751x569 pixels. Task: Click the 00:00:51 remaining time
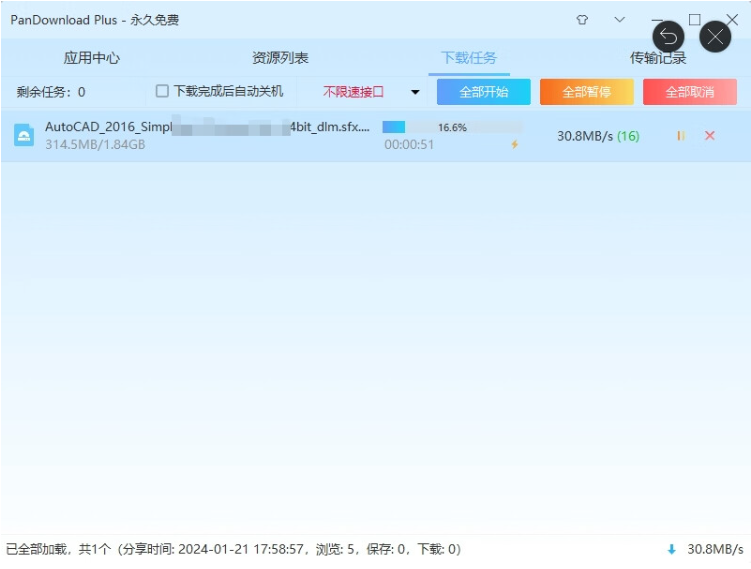(409, 145)
